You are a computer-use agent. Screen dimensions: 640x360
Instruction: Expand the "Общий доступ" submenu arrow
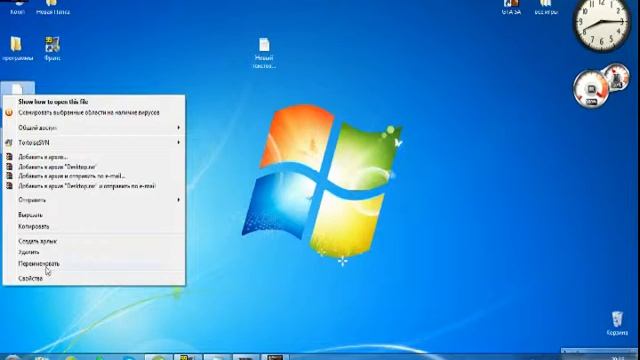[178, 128]
